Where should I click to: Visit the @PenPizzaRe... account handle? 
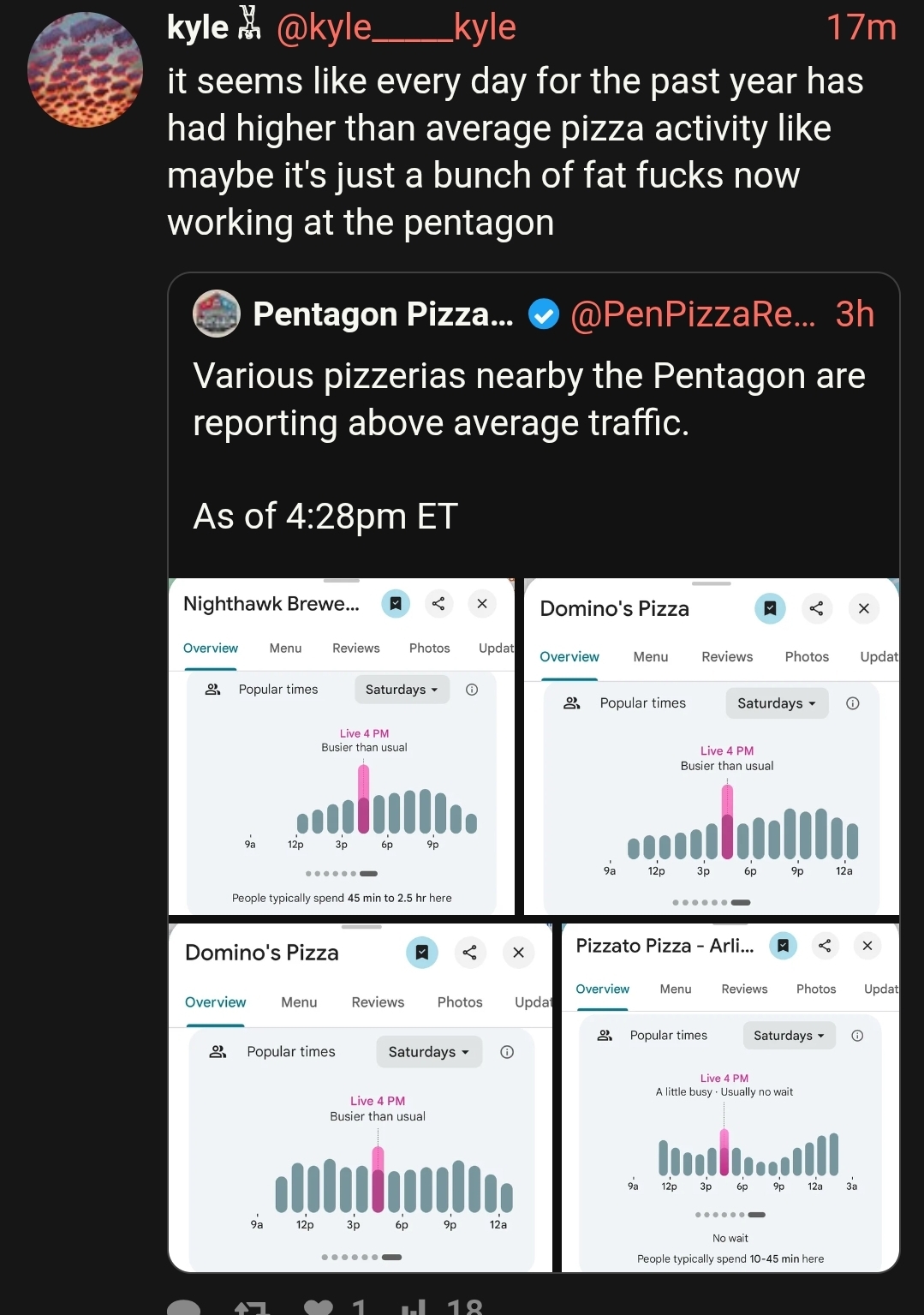pyautogui.click(x=693, y=314)
